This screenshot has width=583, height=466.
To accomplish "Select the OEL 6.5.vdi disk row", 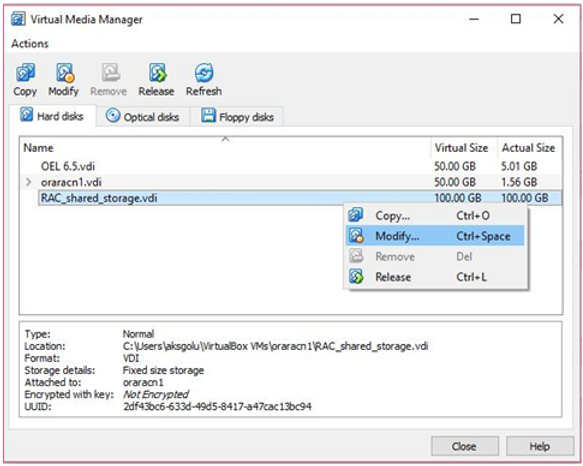I will tap(291, 166).
